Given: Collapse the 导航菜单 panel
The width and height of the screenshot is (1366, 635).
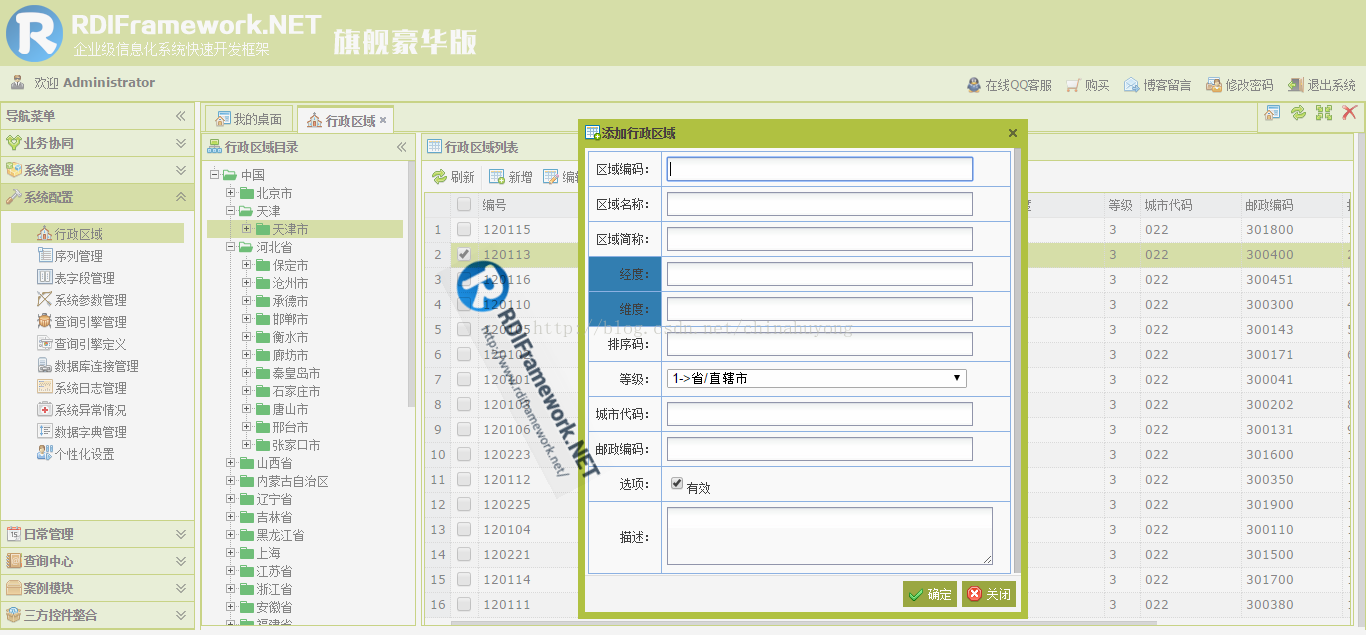Looking at the screenshot, I should tap(181, 116).
